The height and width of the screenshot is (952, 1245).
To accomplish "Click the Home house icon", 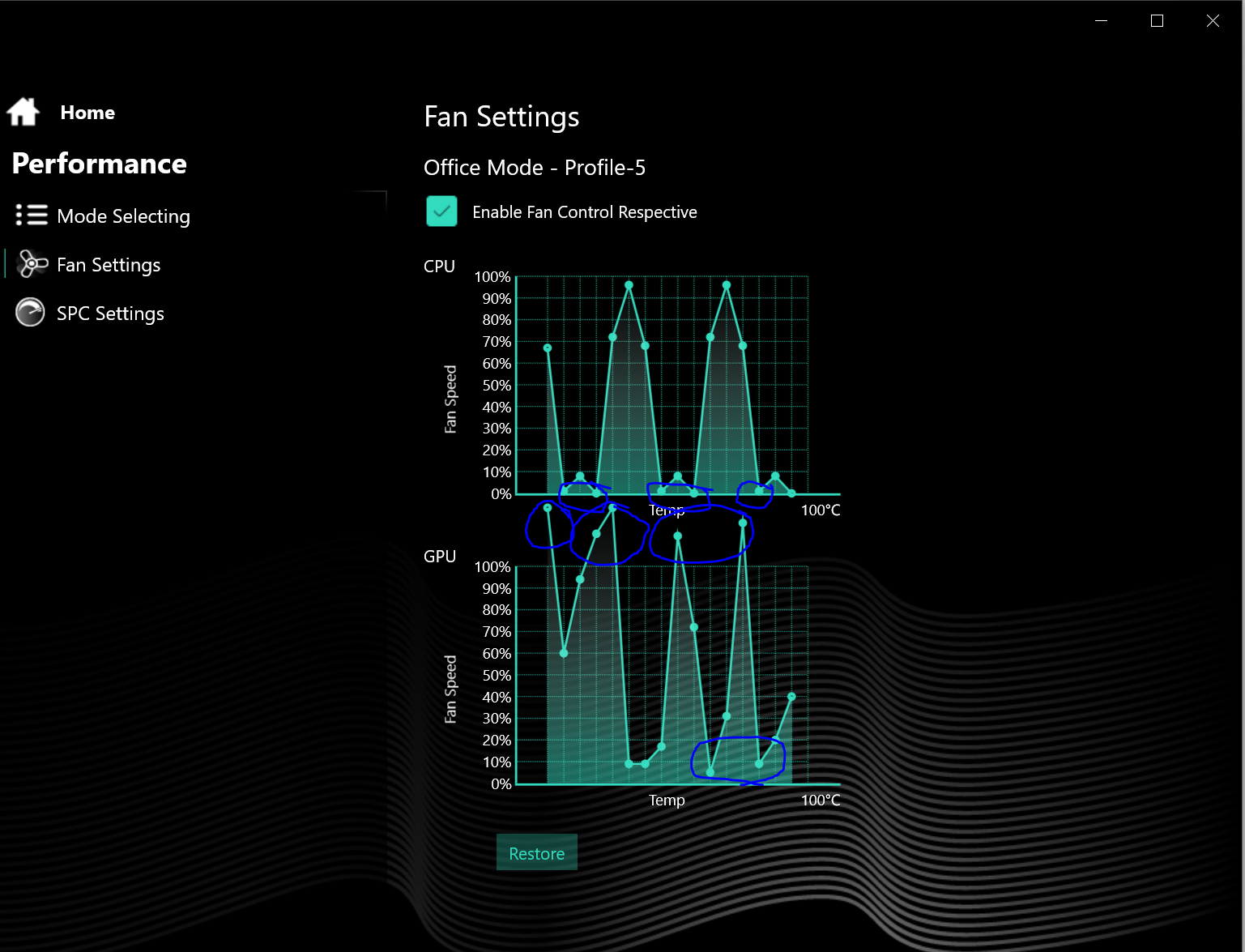I will tap(23, 112).
